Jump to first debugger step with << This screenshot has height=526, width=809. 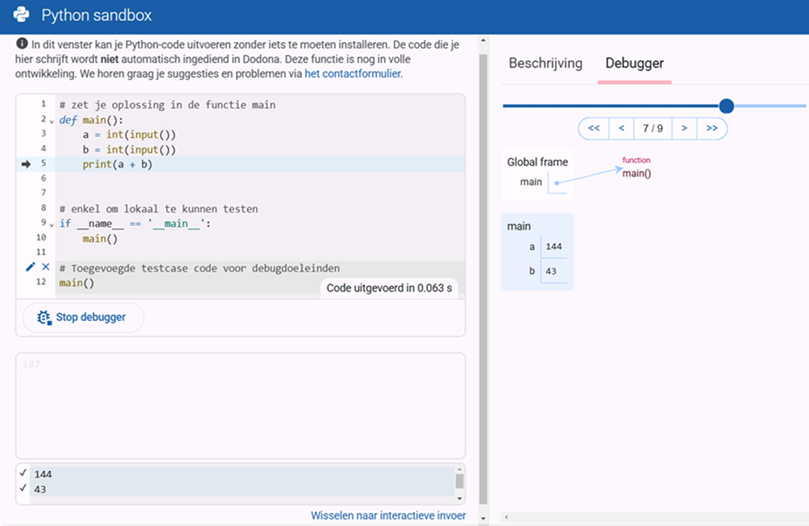point(593,128)
